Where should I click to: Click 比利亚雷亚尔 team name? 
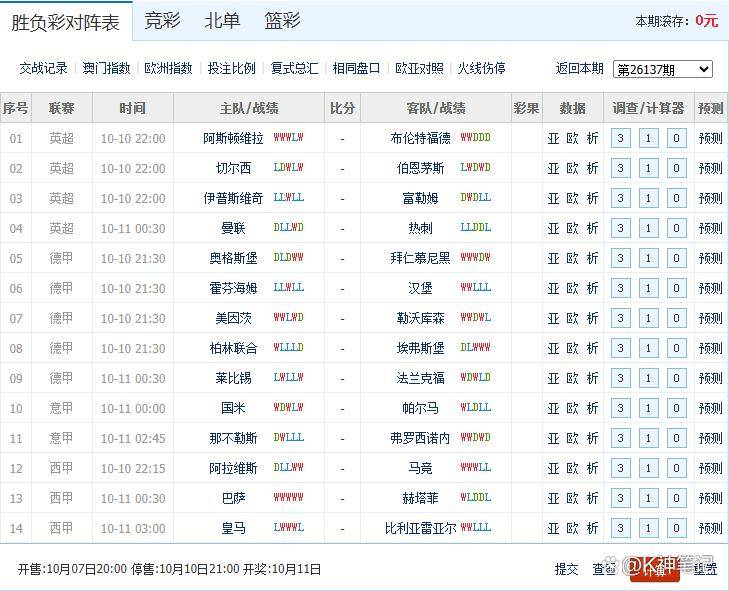coord(420,528)
